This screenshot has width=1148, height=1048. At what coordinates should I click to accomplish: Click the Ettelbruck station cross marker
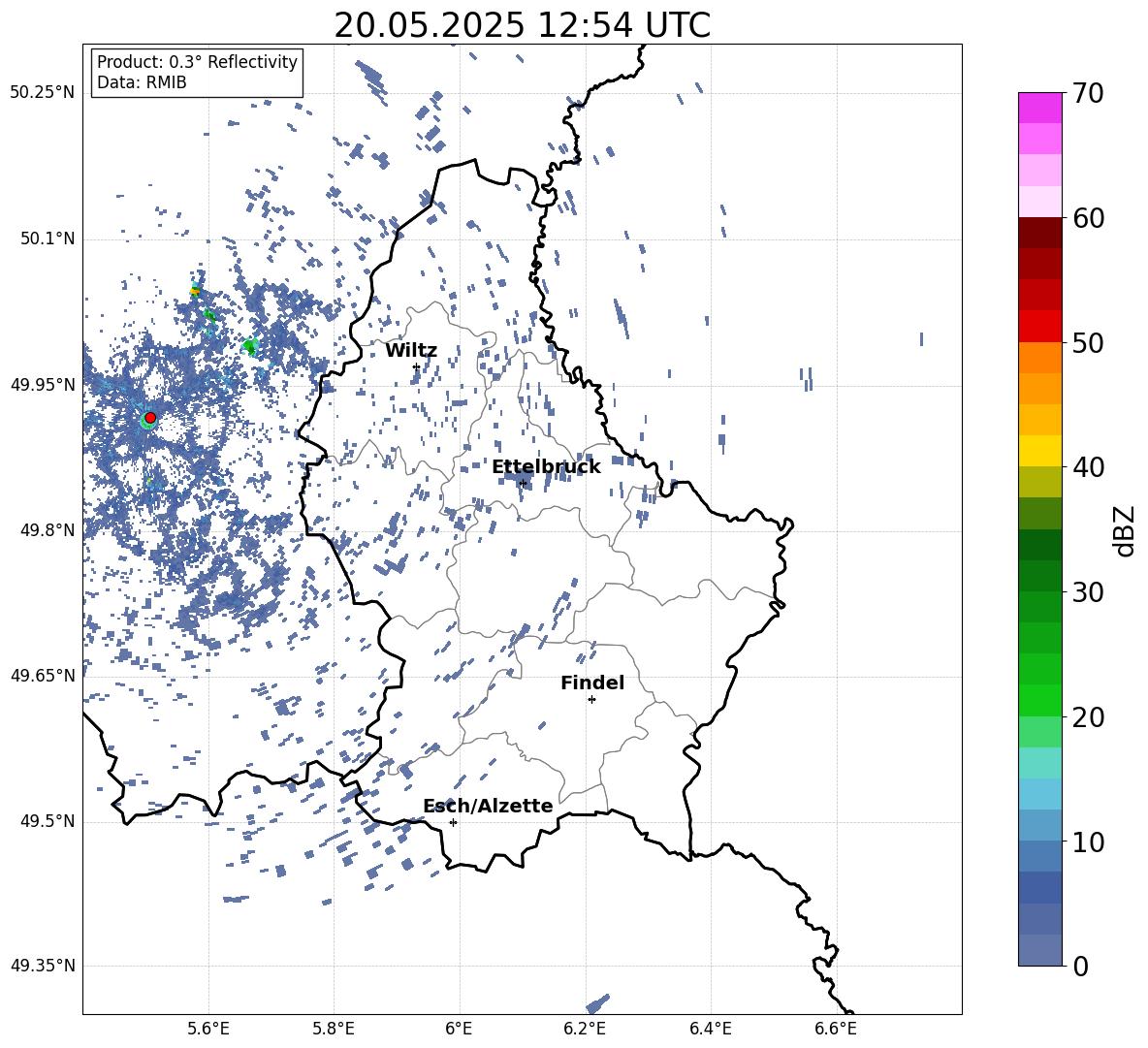point(522,483)
